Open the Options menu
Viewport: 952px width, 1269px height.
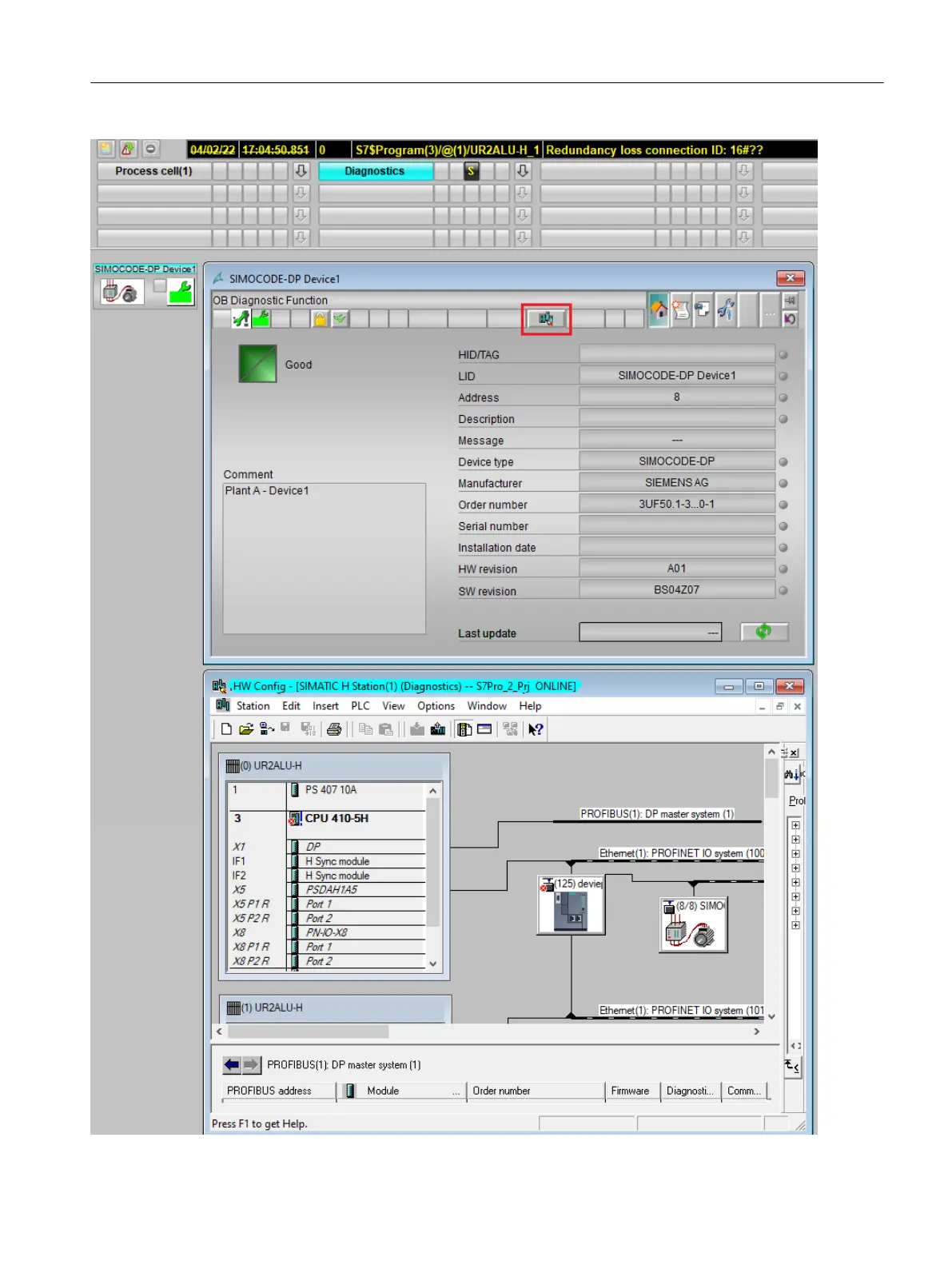point(436,706)
